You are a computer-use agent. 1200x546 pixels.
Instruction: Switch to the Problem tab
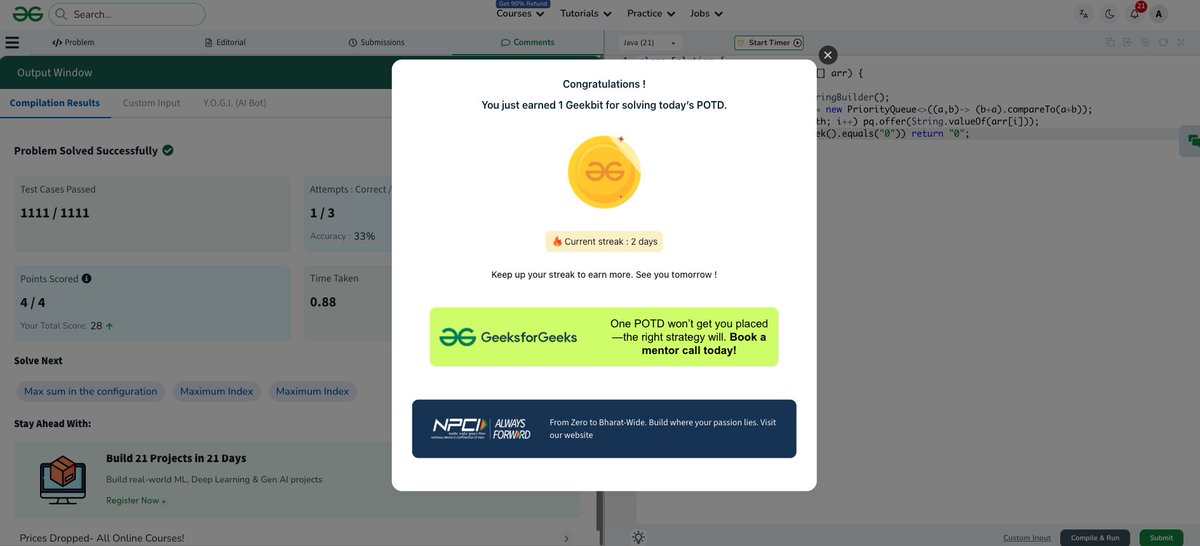[x=73, y=42]
